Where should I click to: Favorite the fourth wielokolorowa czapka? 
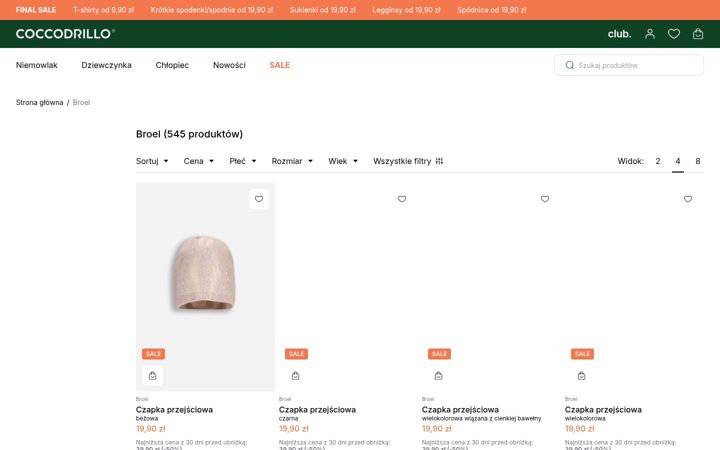coord(687,199)
